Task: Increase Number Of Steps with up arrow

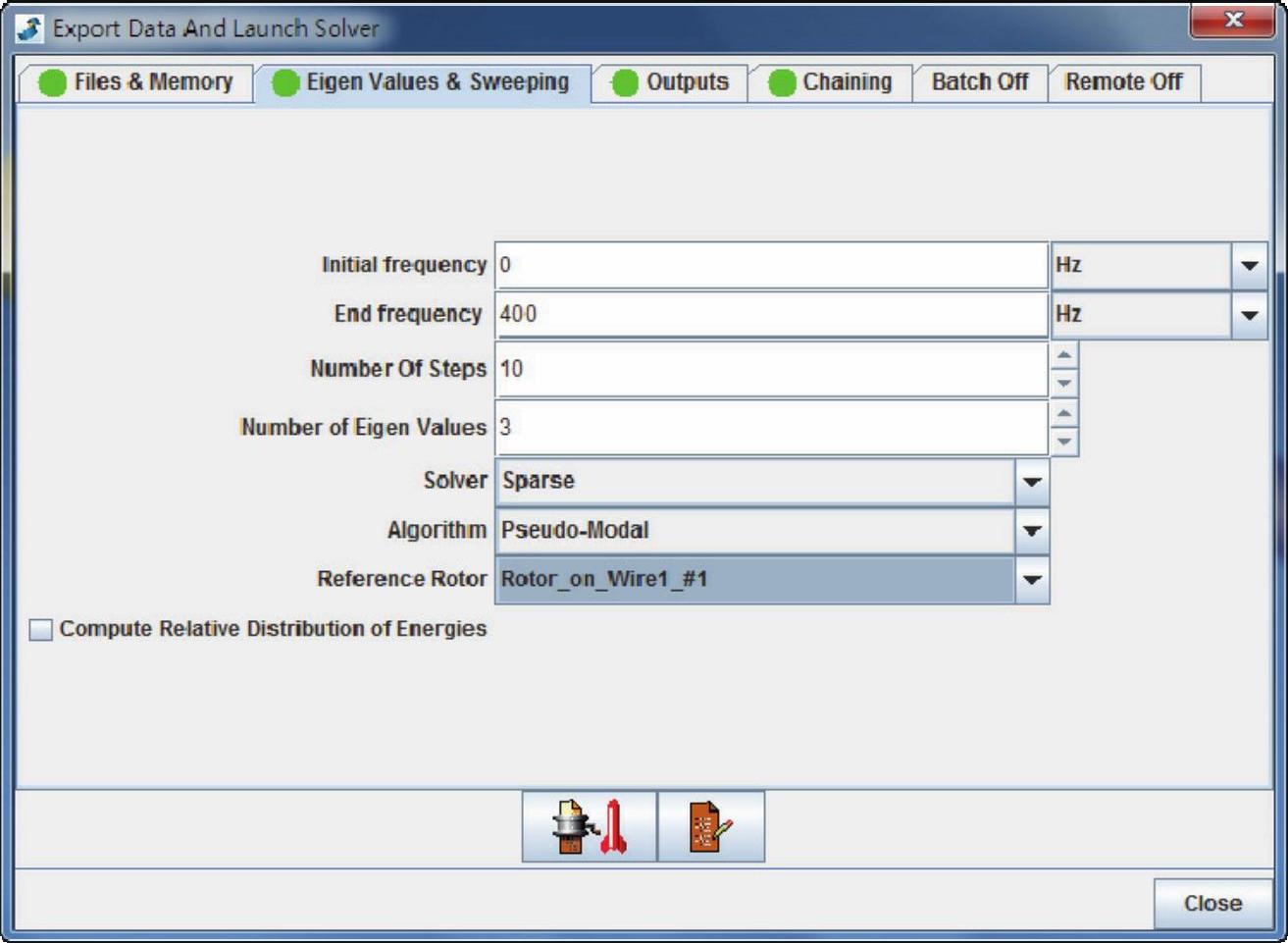Action: click(1063, 355)
